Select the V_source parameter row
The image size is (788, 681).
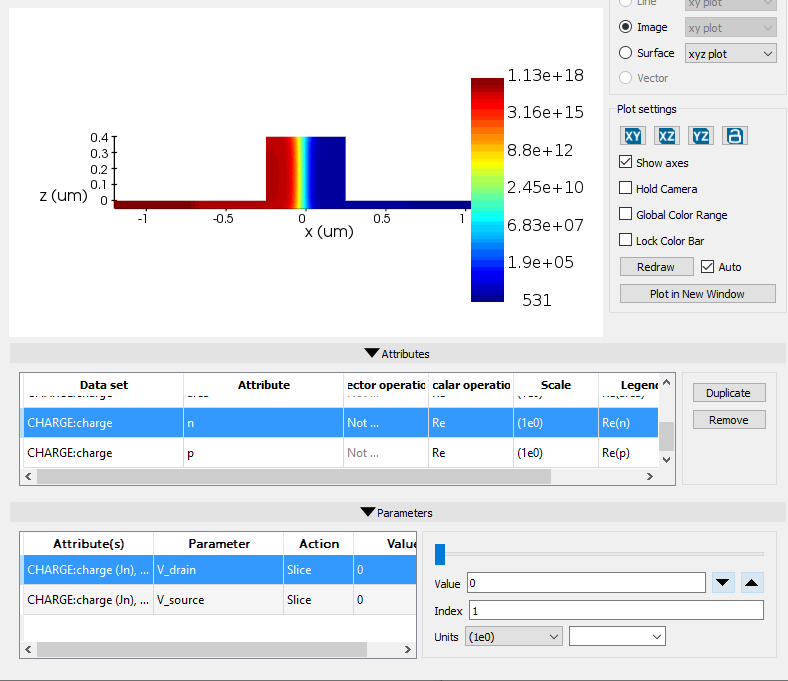tap(220, 600)
